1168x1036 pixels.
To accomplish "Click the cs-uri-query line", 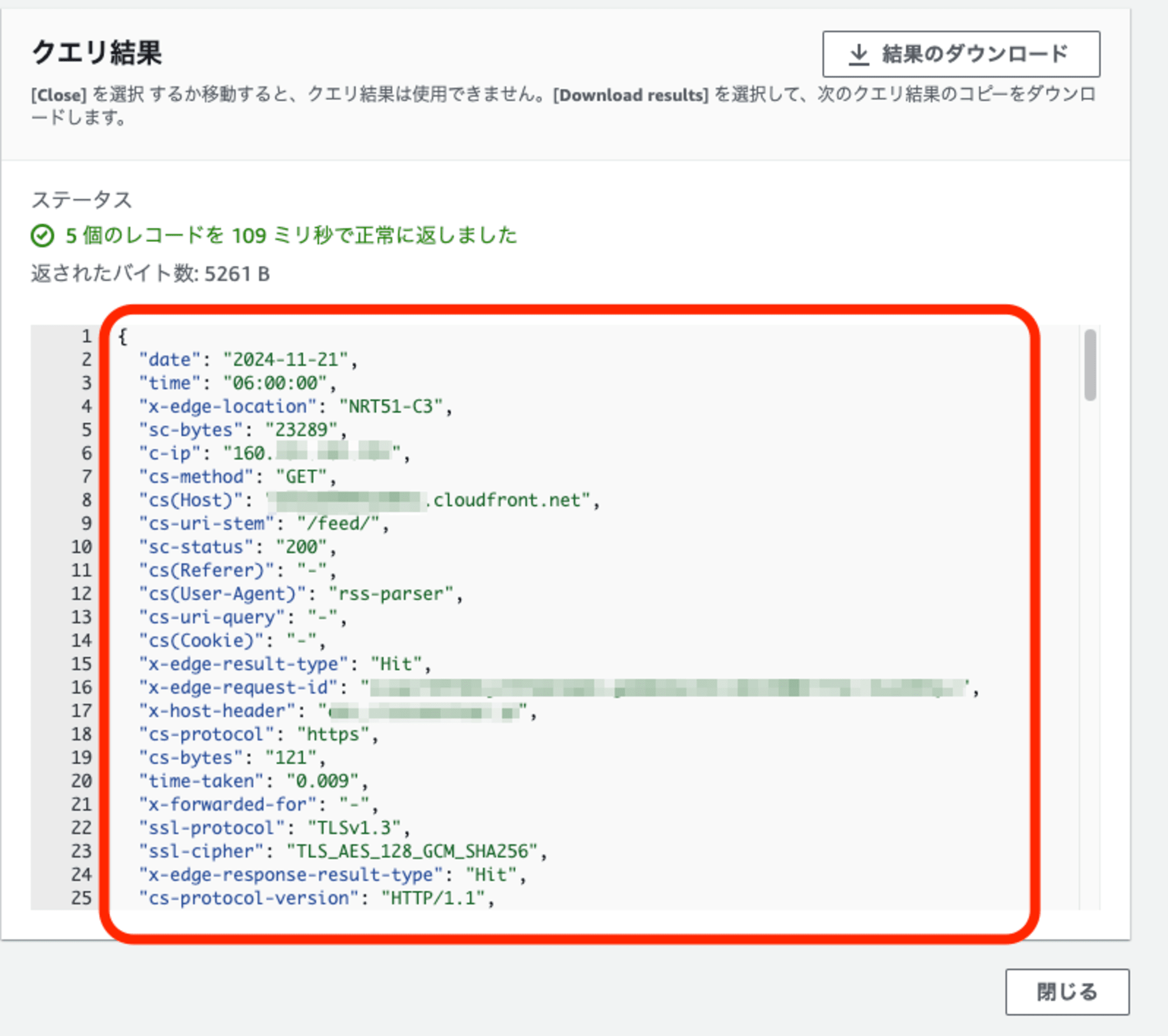I will pyautogui.click(x=243, y=617).
